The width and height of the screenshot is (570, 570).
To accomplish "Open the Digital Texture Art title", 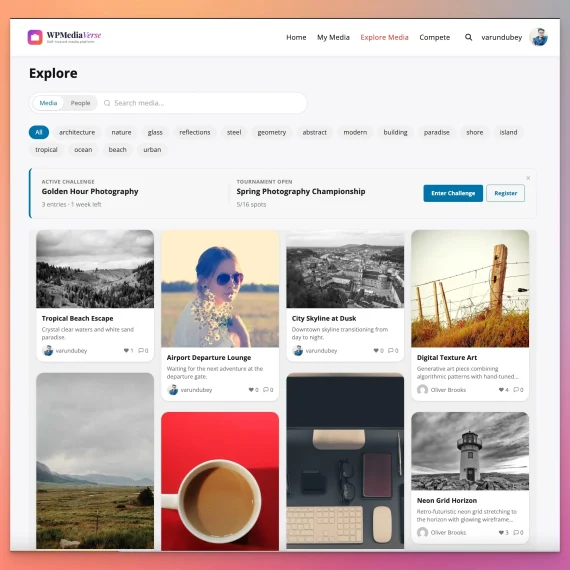I will (447, 358).
